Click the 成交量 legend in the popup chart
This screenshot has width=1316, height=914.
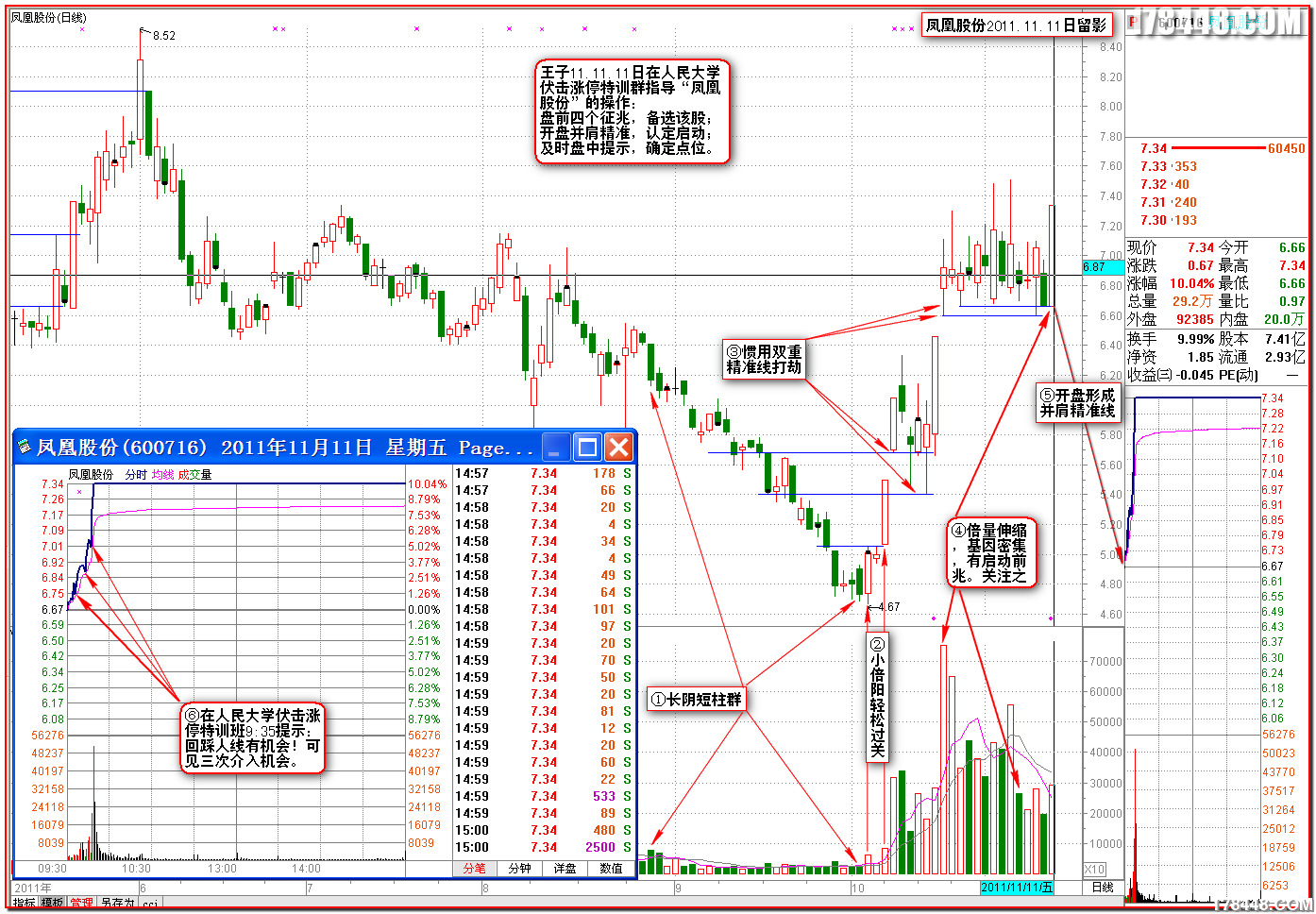(194, 475)
